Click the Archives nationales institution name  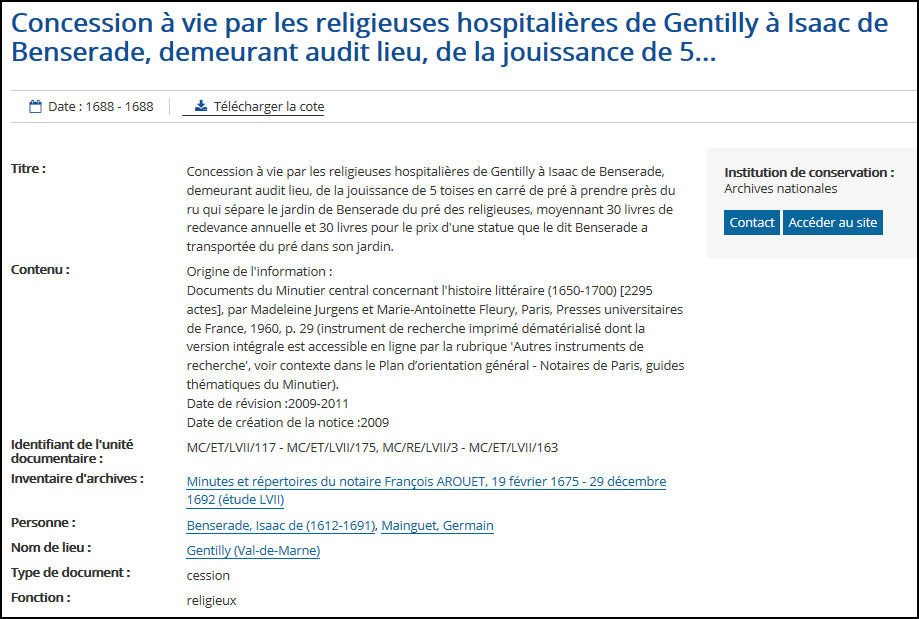tap(780, 189)
